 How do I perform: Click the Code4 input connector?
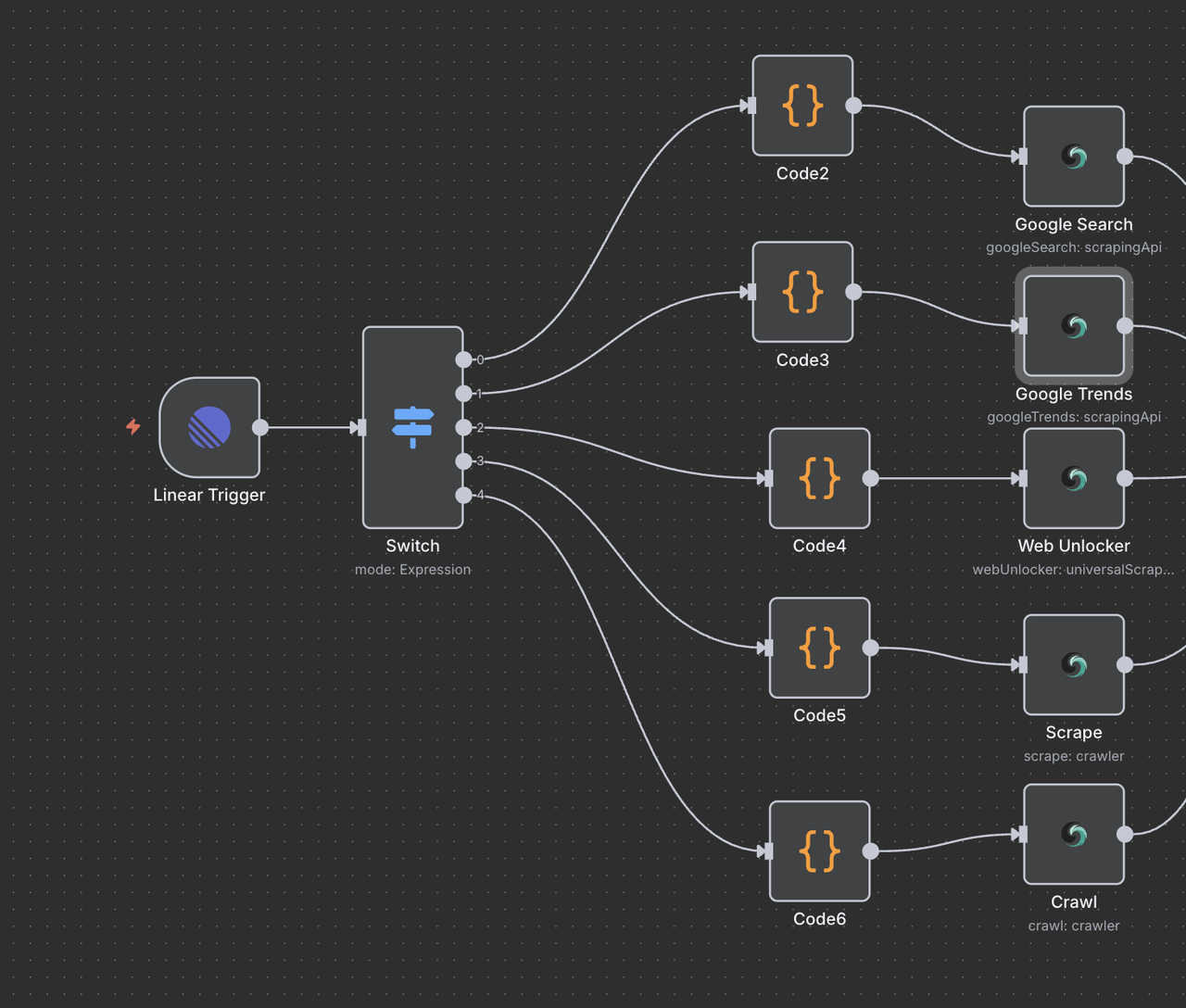pyautogui.click(x=768, y=478)
